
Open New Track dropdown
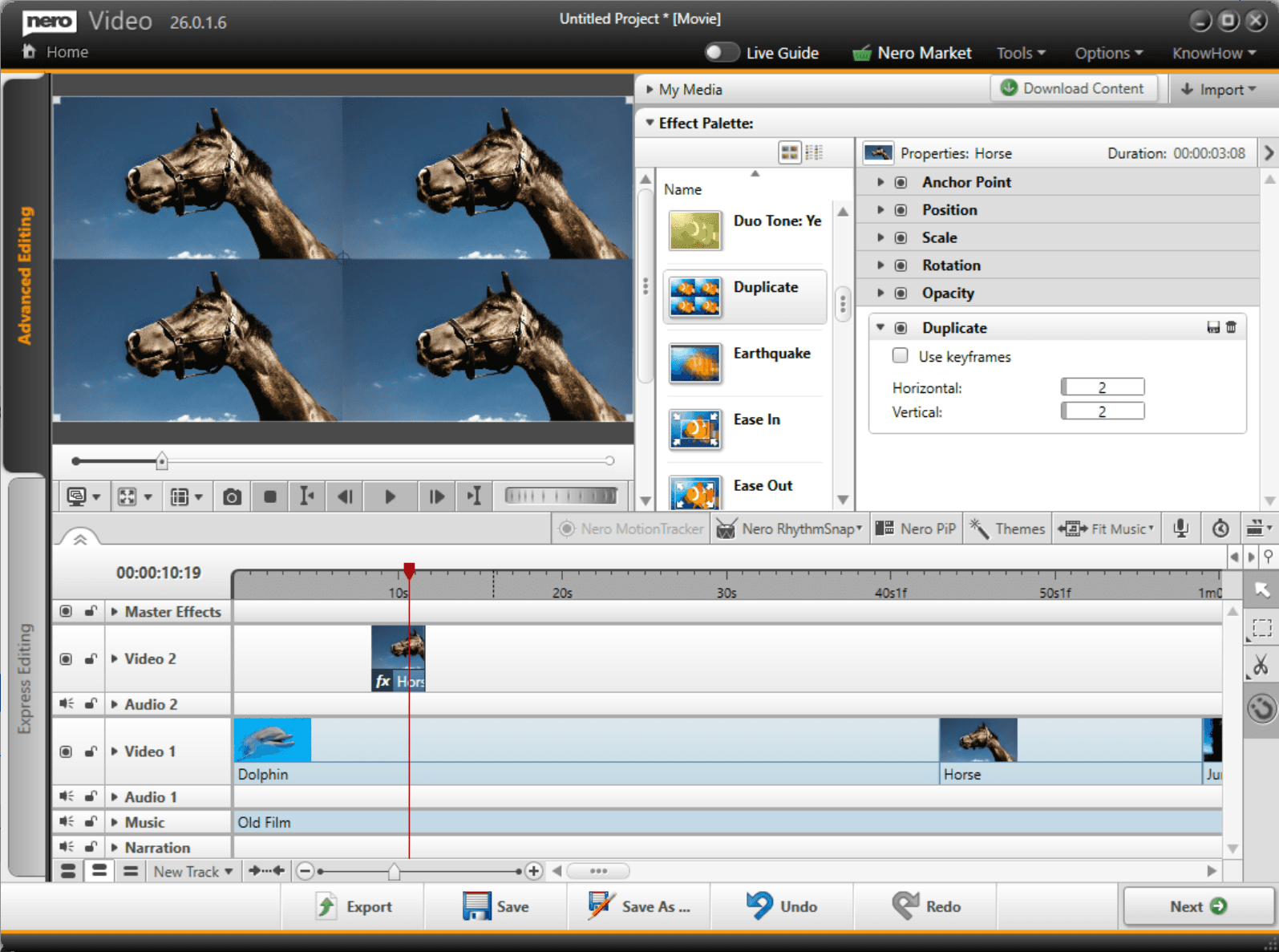click(193, 872)
